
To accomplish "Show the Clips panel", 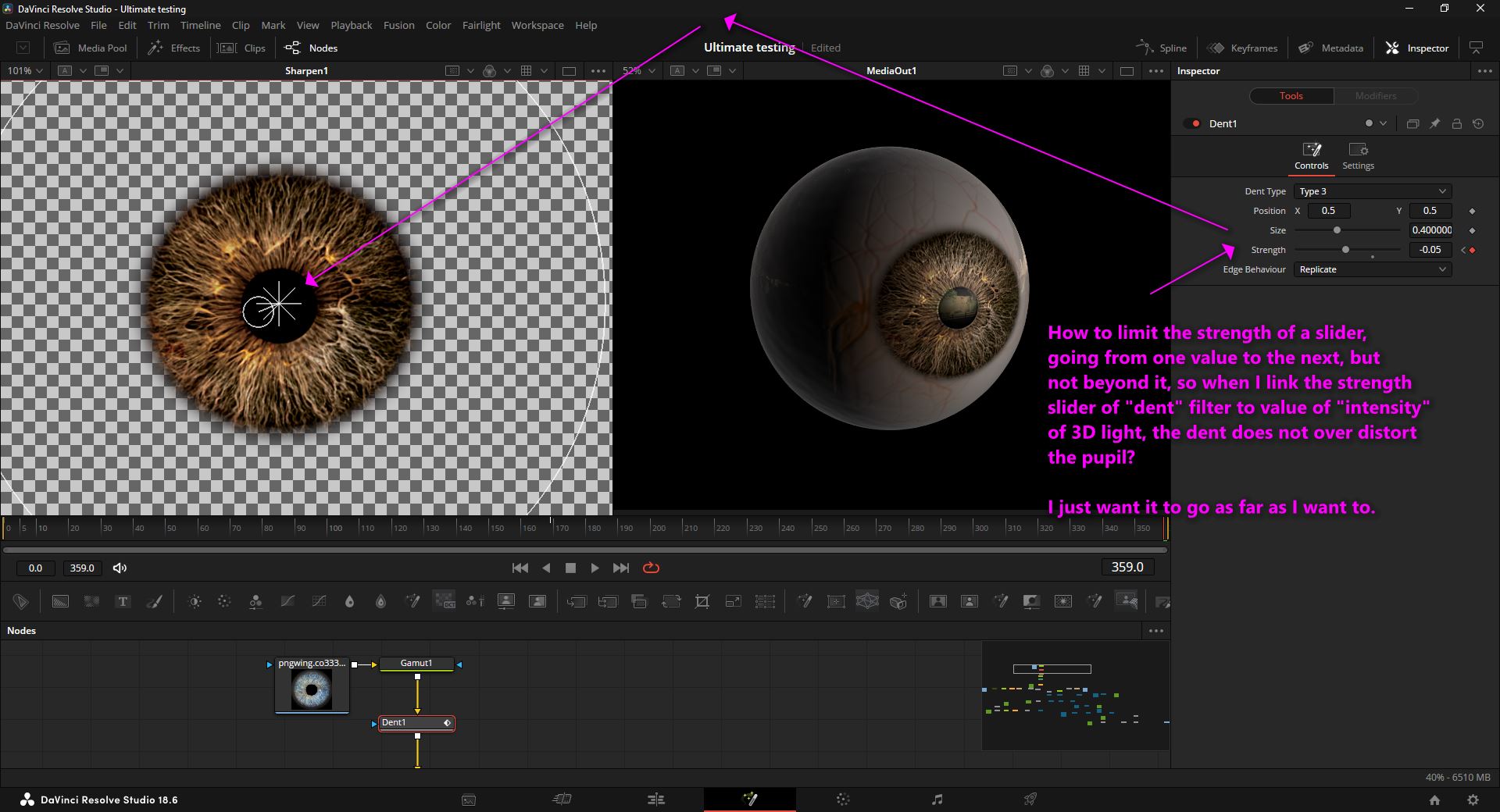I will [x=241, y=48].
